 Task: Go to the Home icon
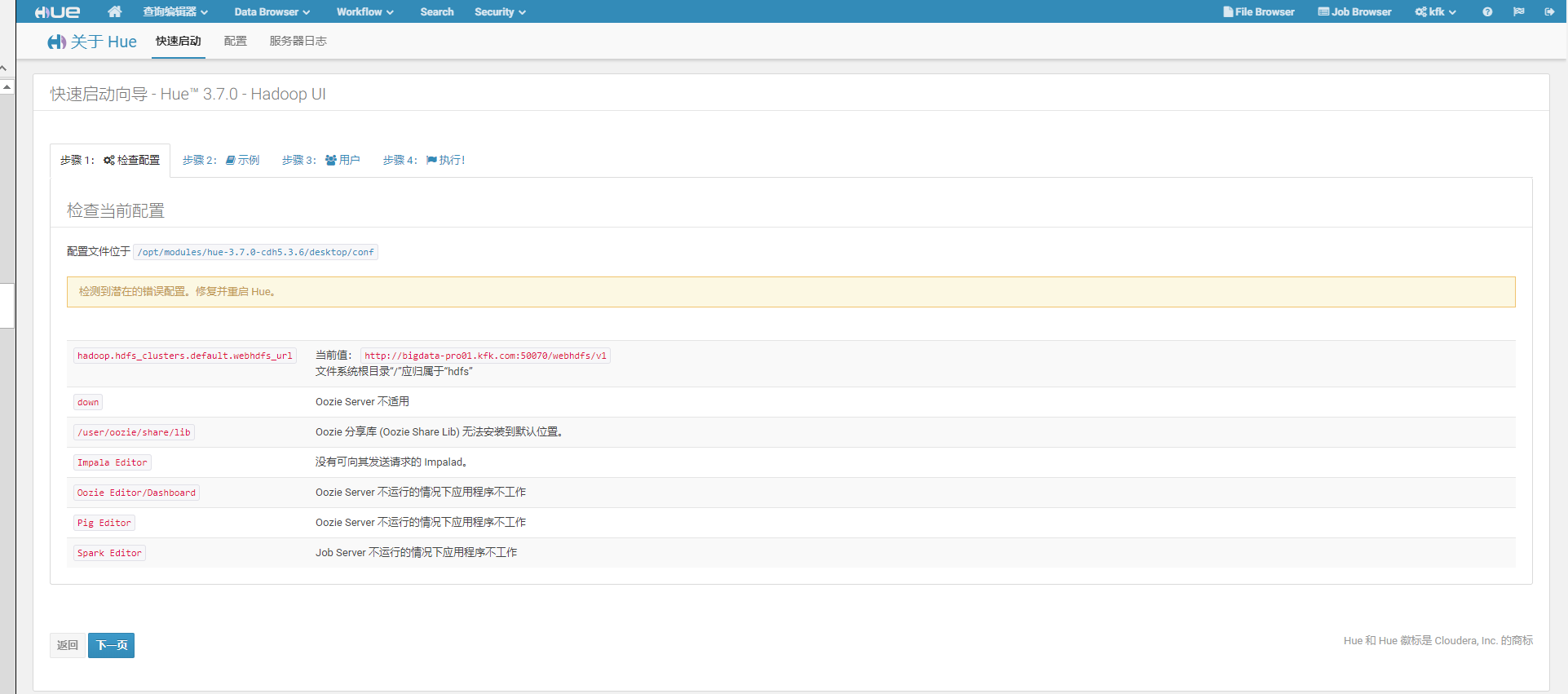(x=115, y=11)
